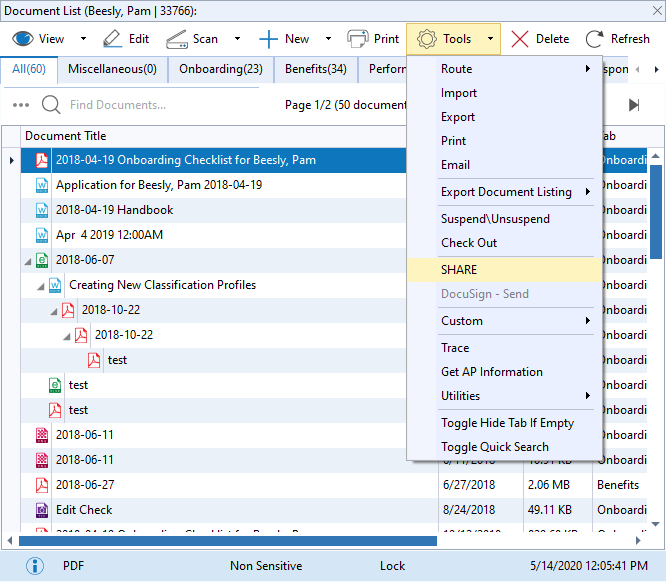
Task: Click PDF icon of Onboarding Checklist row
Action: (42, 160)
